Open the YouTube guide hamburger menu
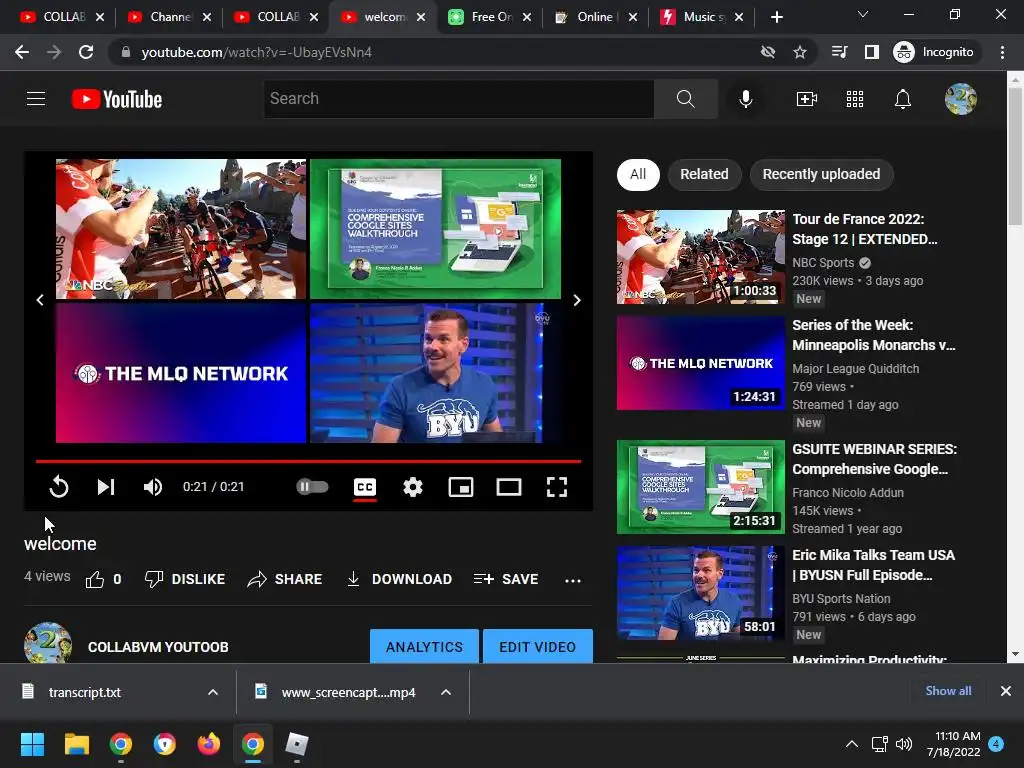This screenshot has height=768, width=1024. pyautogui.click(x=36, y=99)
